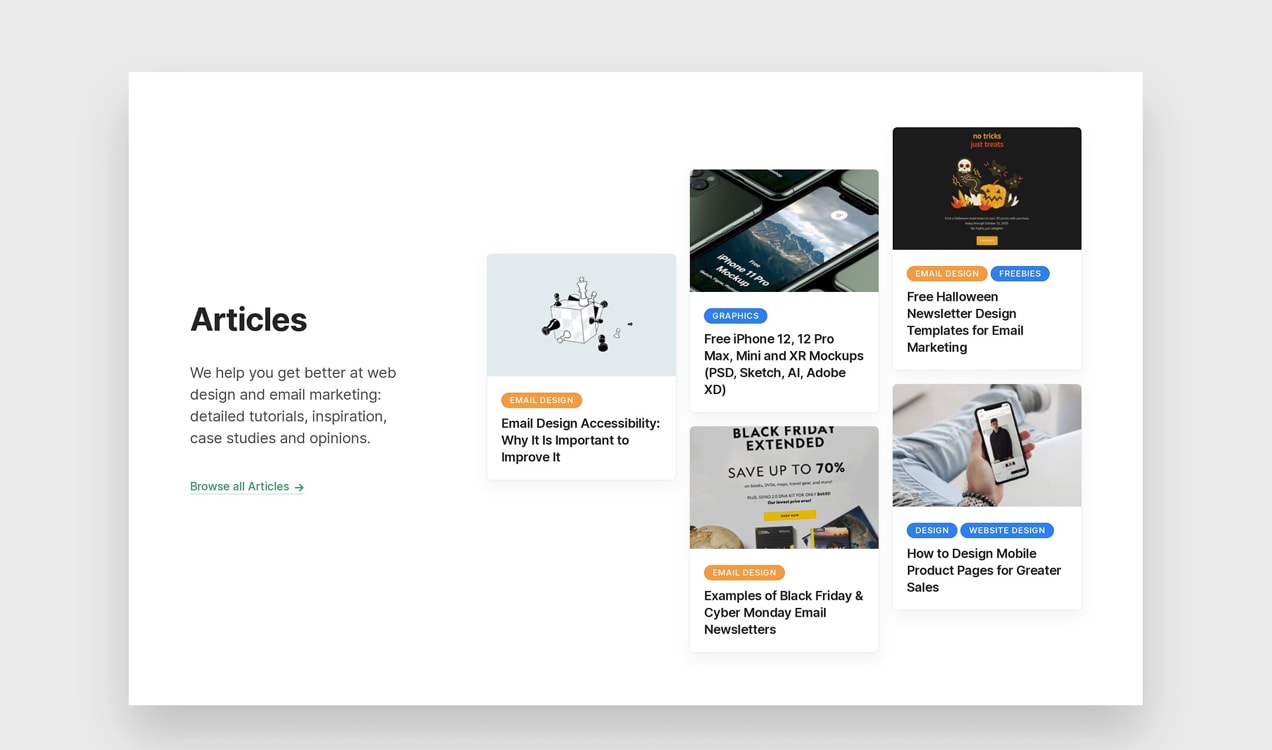Open Email Design Accessibility article title
This screenshot has height=750, width=1272.
click(x=581, y=440)
